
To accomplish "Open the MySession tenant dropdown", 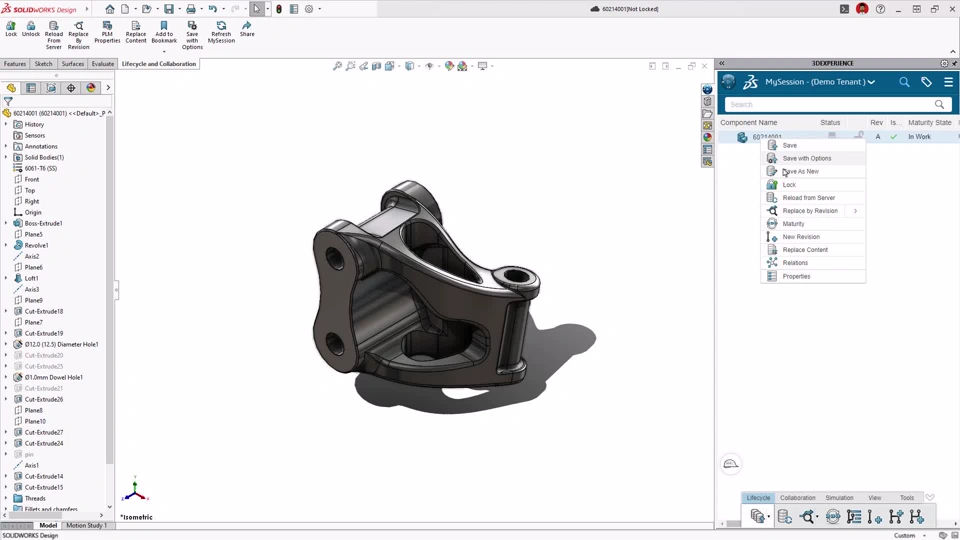I will point(871,82).
